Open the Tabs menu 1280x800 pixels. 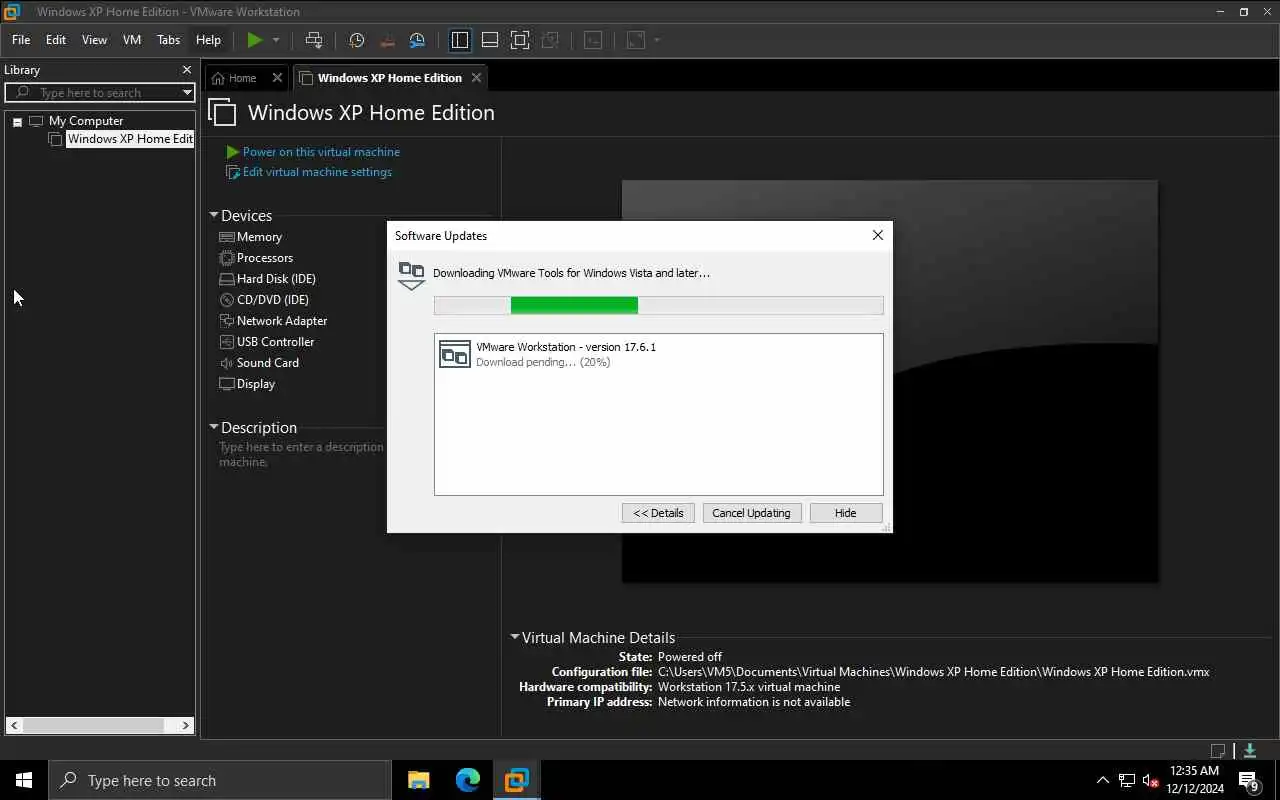point(168,40)
